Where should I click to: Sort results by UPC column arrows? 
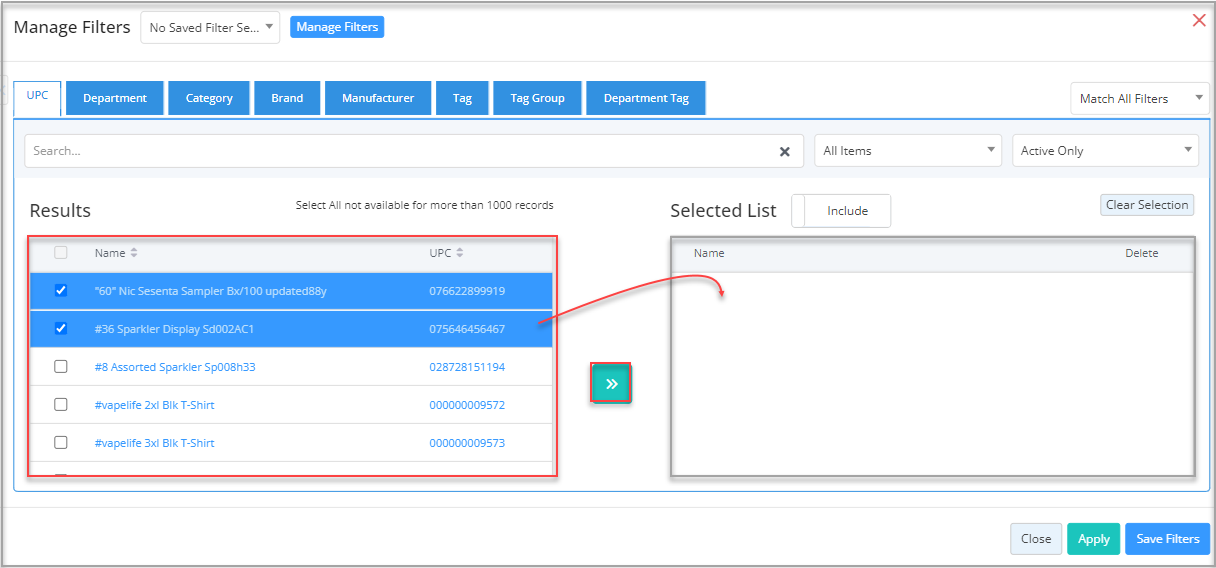[x=460, y=253]
